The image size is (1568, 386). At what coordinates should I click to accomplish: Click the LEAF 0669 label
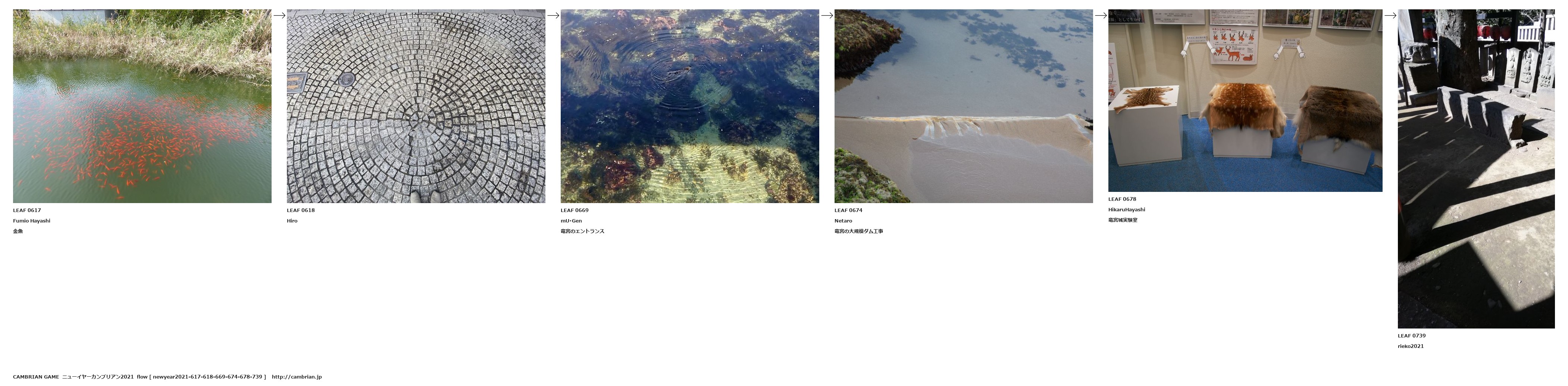point(575,210)
